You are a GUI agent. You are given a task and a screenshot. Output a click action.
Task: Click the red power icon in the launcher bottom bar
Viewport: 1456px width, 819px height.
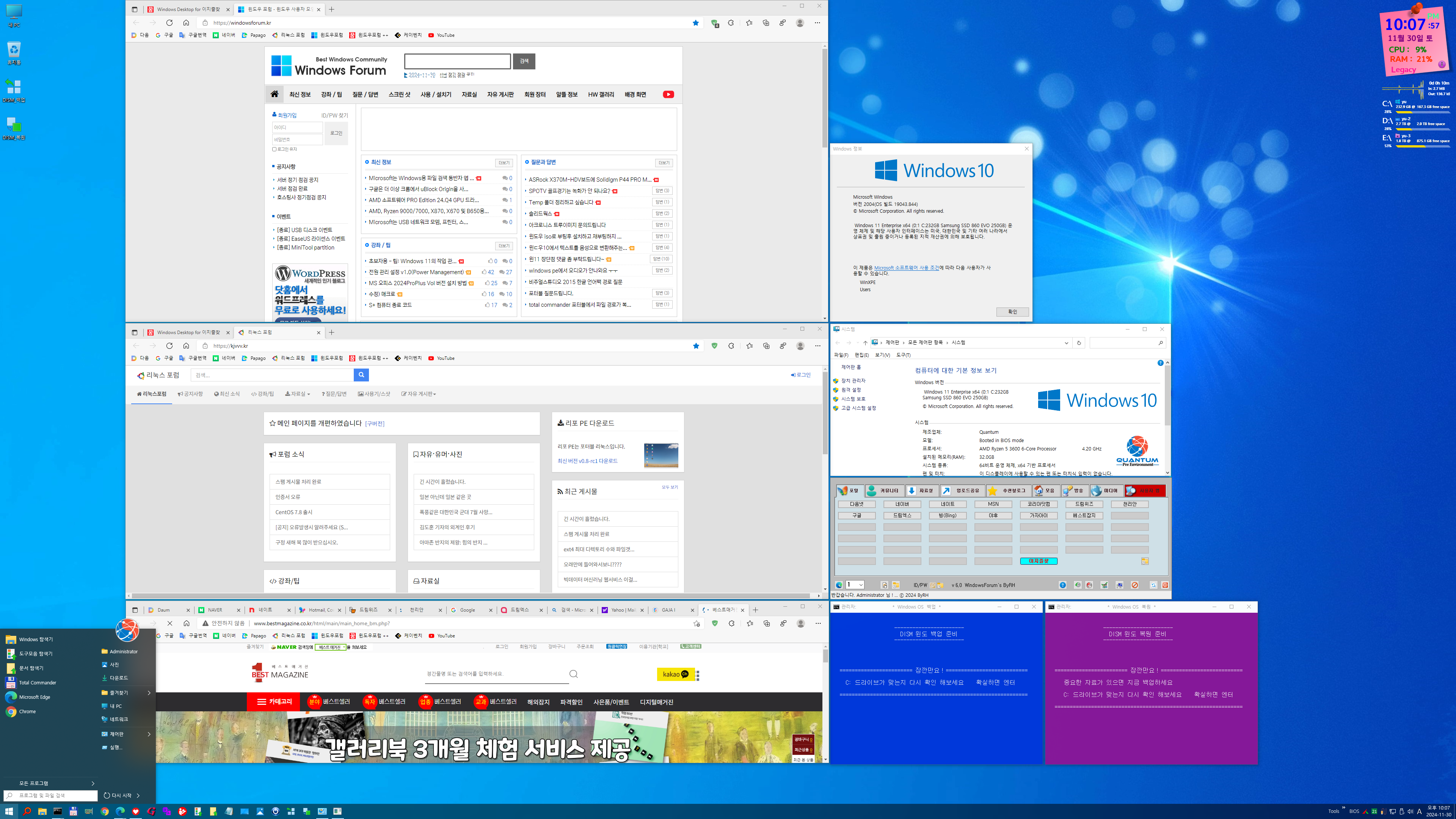1165,585
